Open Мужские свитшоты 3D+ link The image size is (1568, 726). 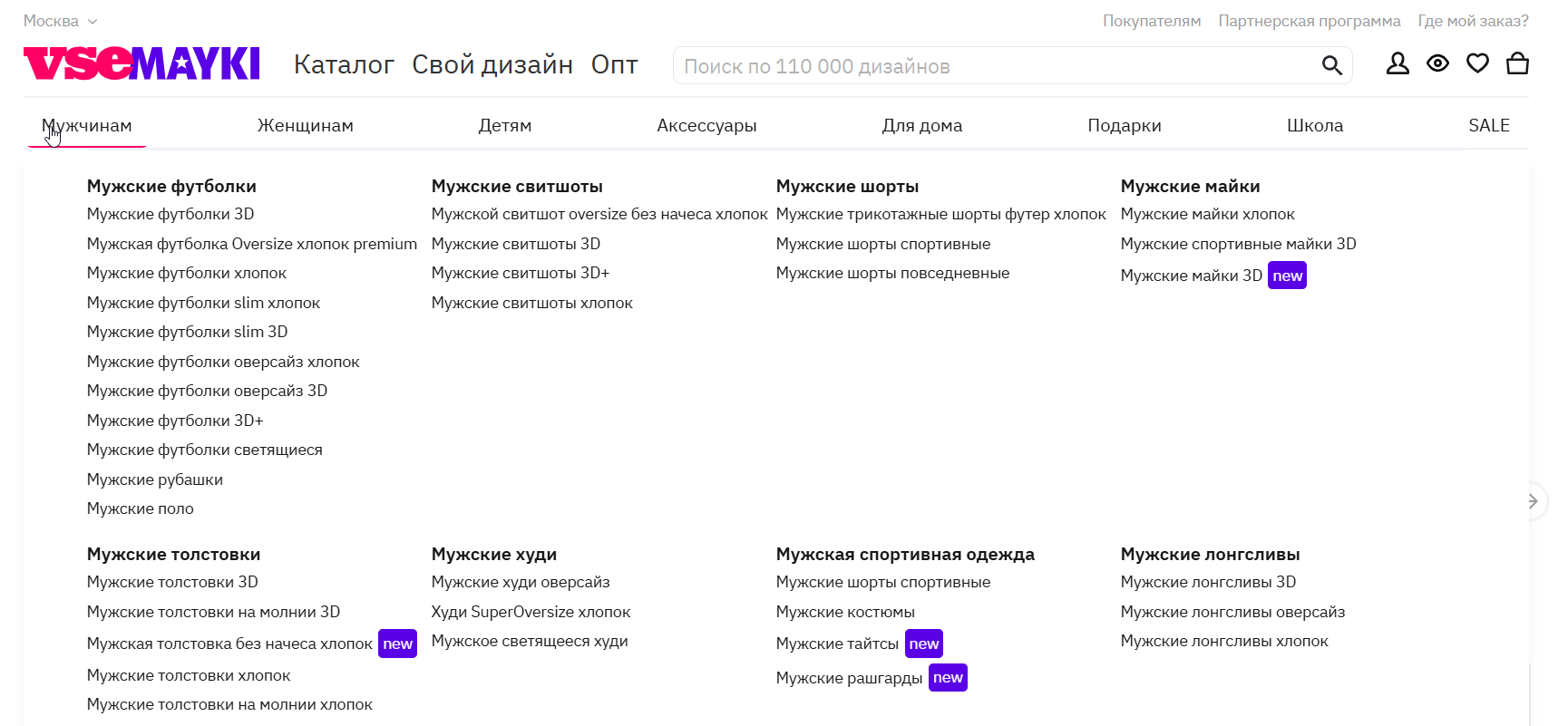tap(521, 273)
